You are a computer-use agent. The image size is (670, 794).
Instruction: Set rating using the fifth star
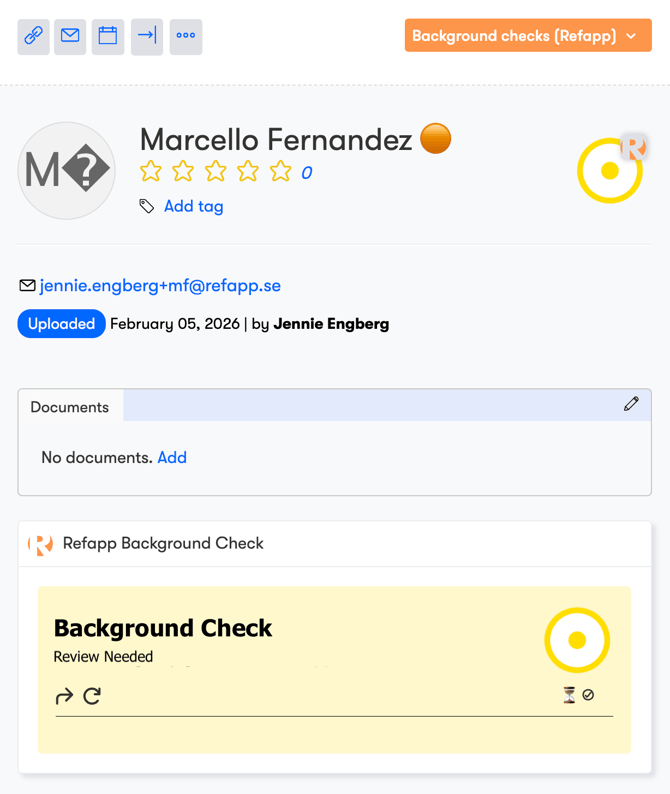coord(280,172)
